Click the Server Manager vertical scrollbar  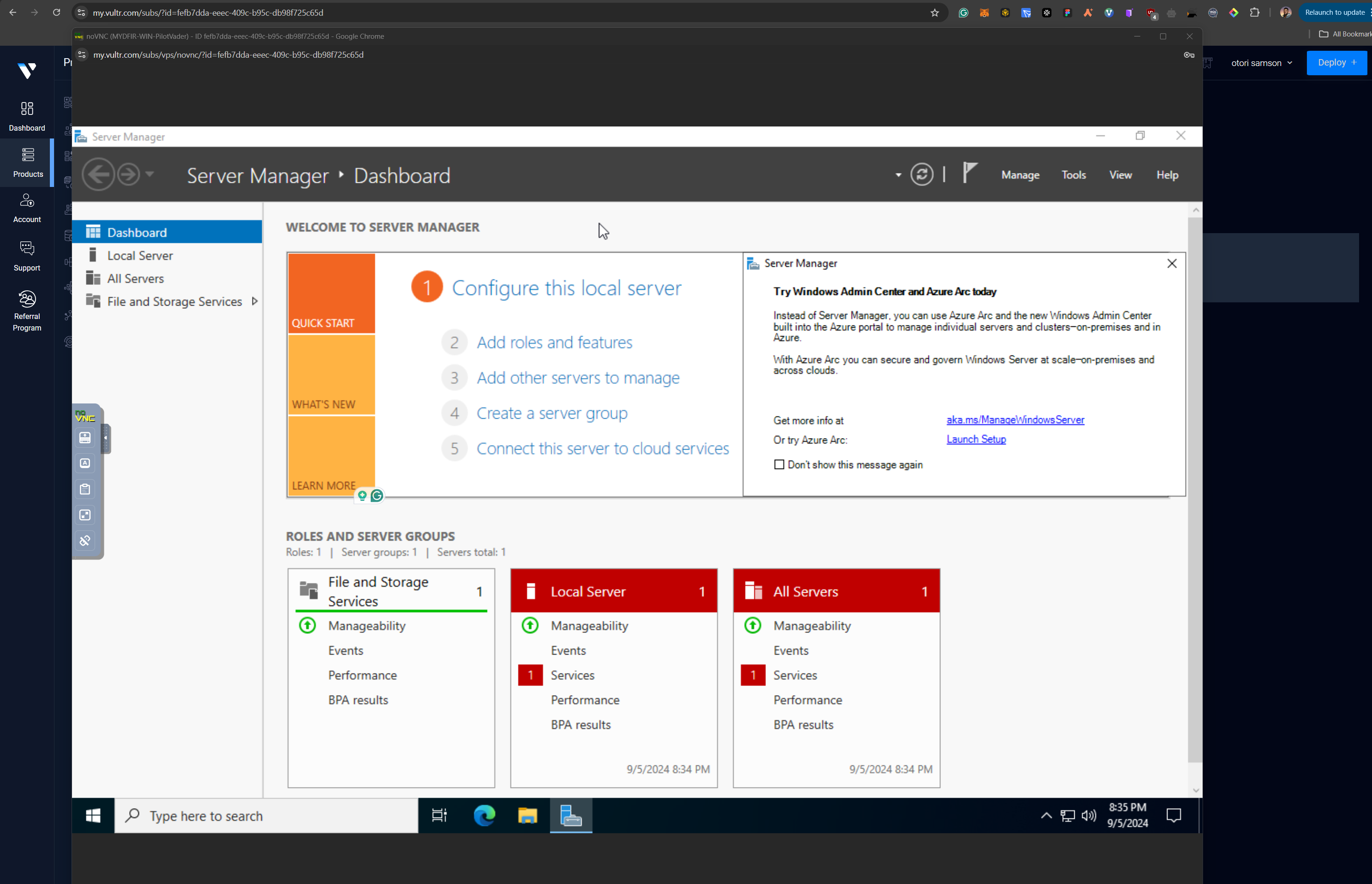(x=1195, y=488)
